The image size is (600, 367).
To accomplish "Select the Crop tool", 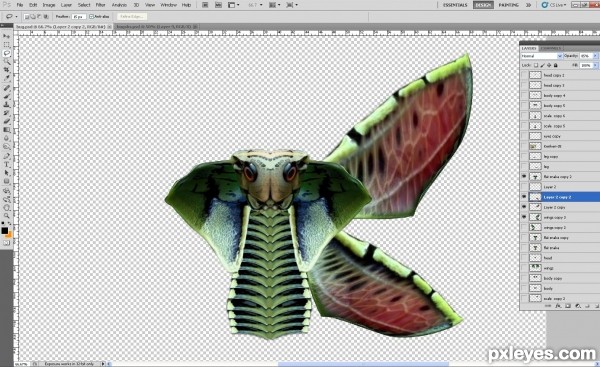I will tap(7, 70).
